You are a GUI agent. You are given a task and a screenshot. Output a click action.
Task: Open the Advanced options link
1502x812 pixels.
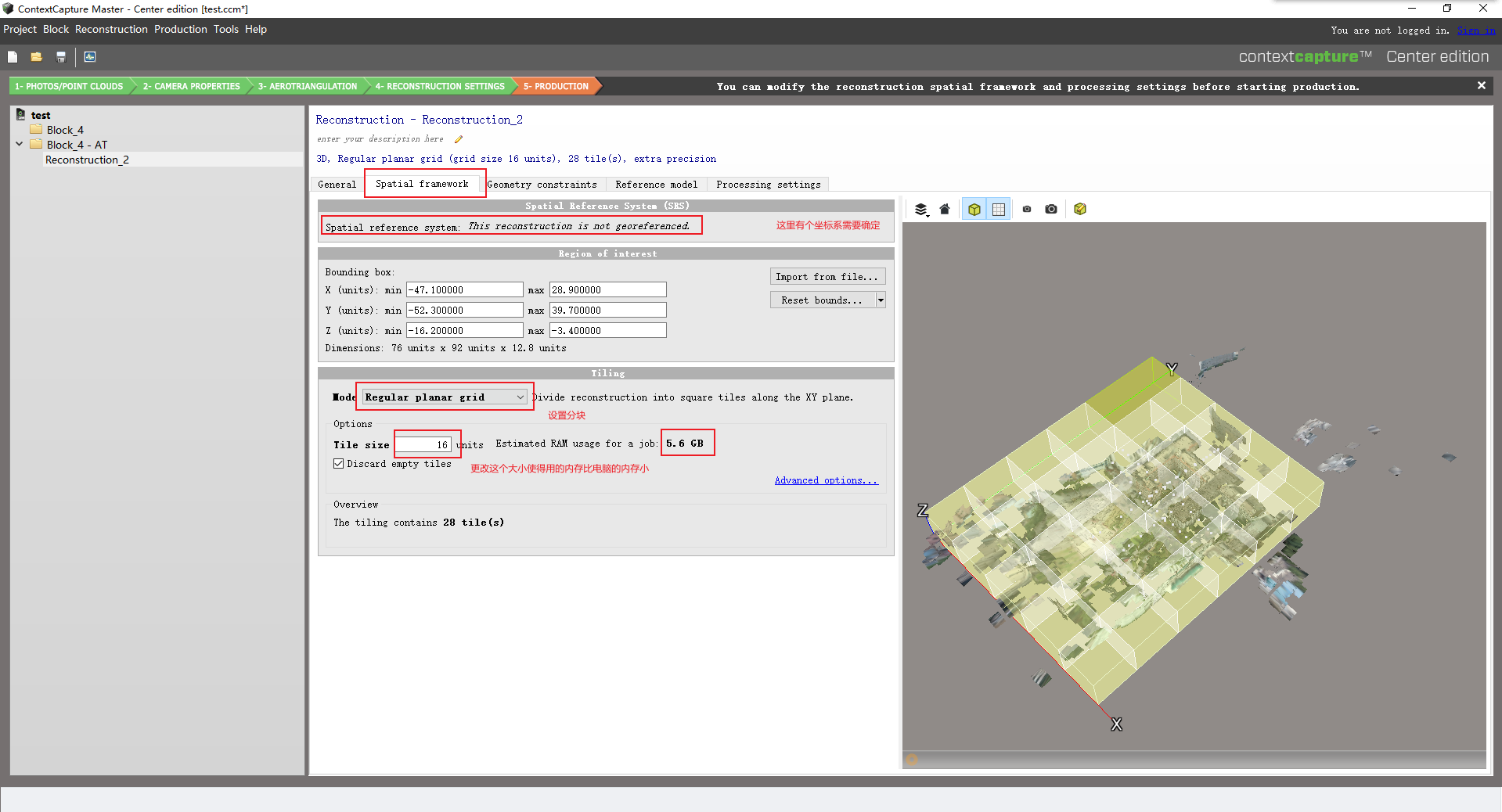827,480
